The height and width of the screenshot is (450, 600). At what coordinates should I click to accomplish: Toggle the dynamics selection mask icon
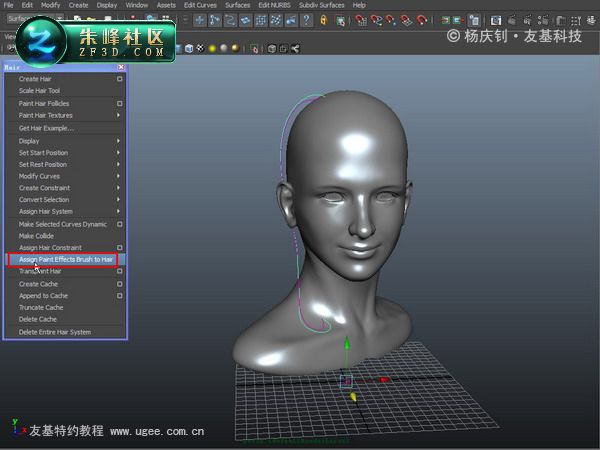pyautogui.click(x=276, y=20)
